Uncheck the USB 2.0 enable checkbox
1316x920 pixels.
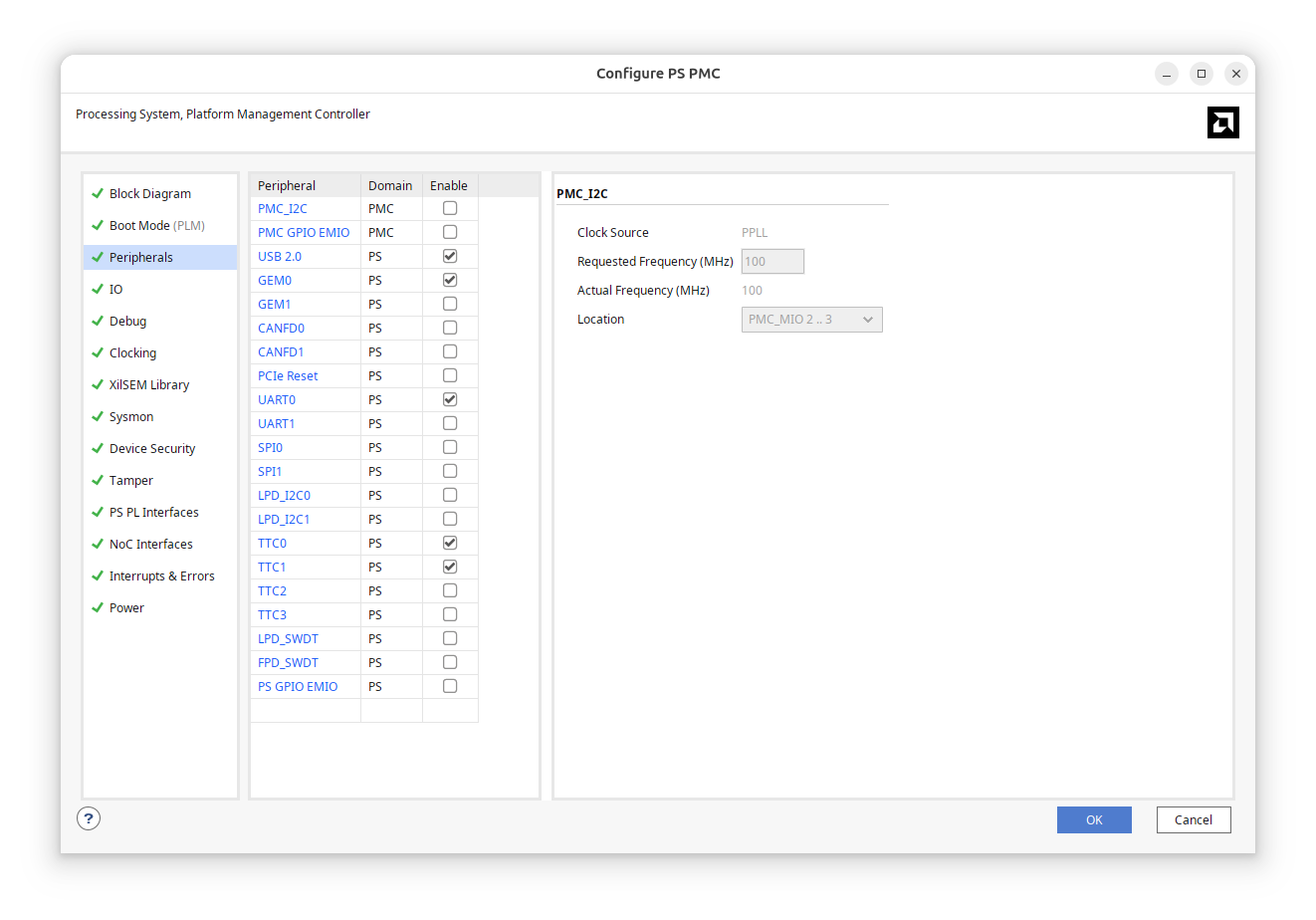tap(450, 256)
